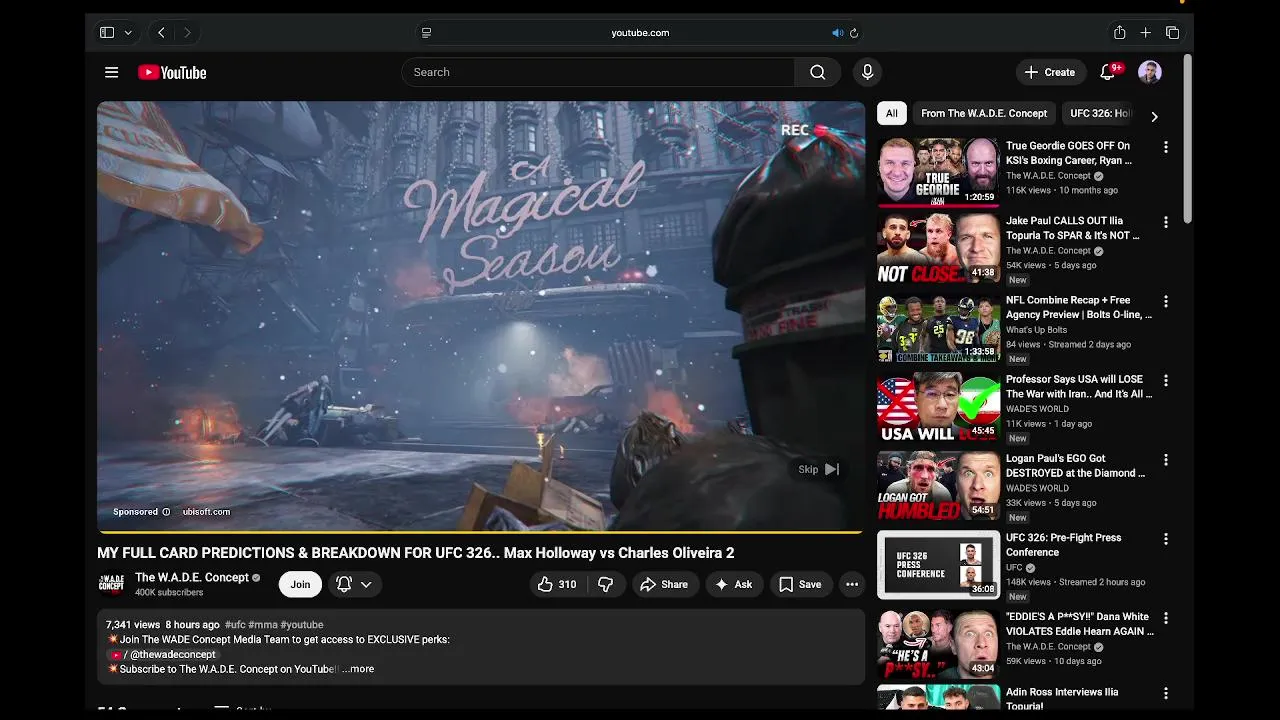Open options for EDDIE'S A P**SY video

pyautogui.click(x=1165, y=618)
